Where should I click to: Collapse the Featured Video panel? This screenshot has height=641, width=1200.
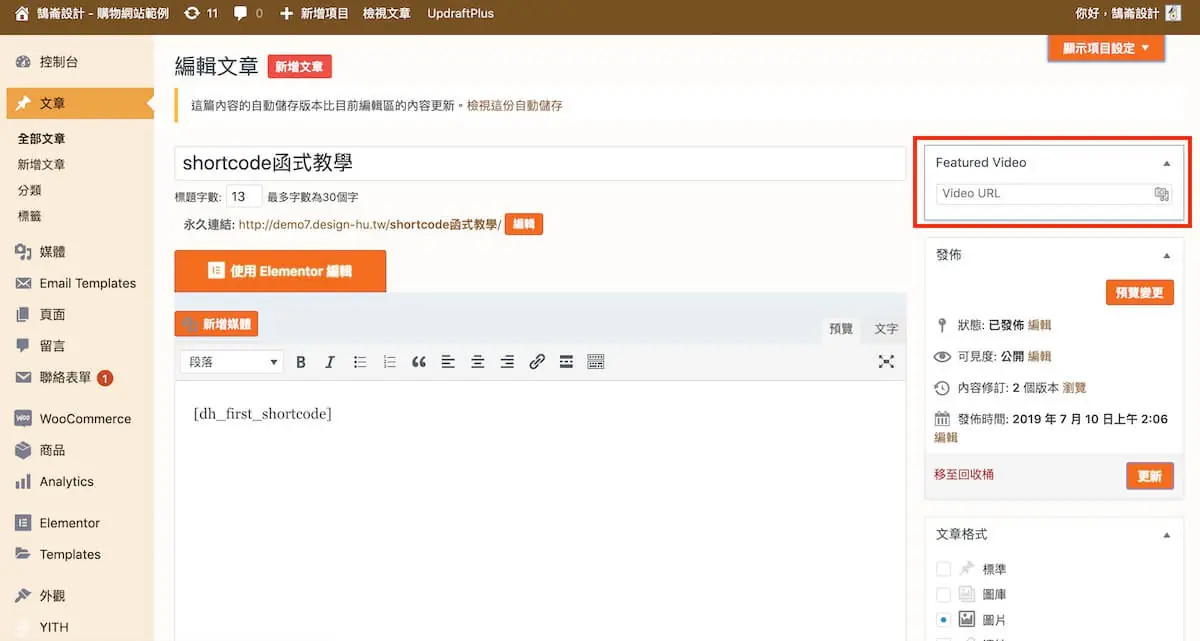tap(1166, 163)
